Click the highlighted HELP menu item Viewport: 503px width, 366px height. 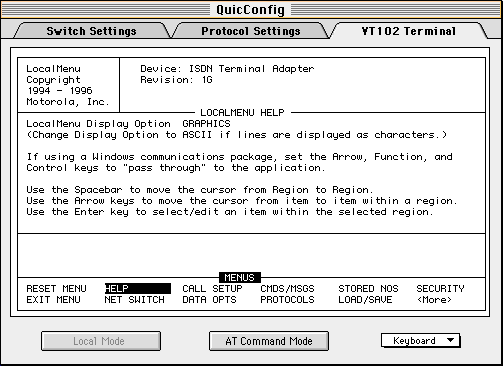pos(138,289)
